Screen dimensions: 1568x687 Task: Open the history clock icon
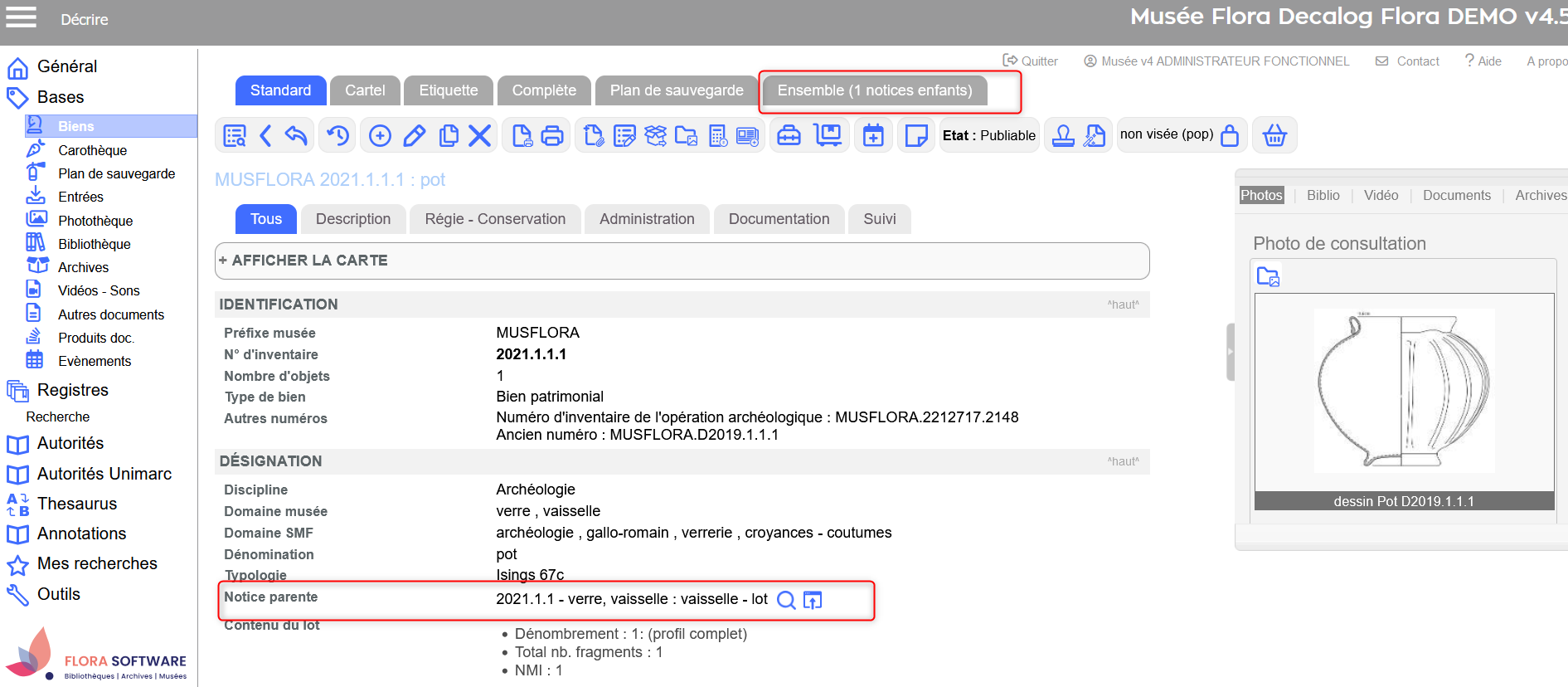tap(337, 135)
